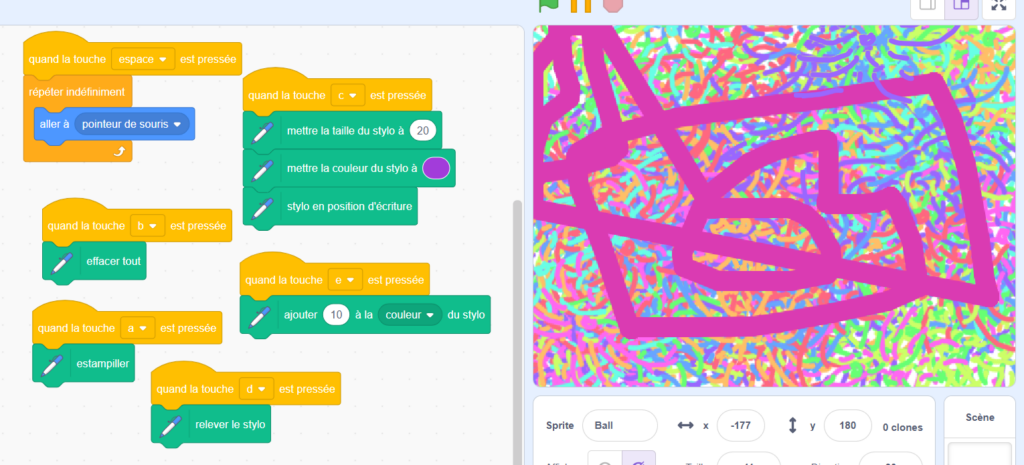Viewport: 1024px width, 465px height.
Task: Open the stage in fullscreen mode
Action: pos(999,6)
